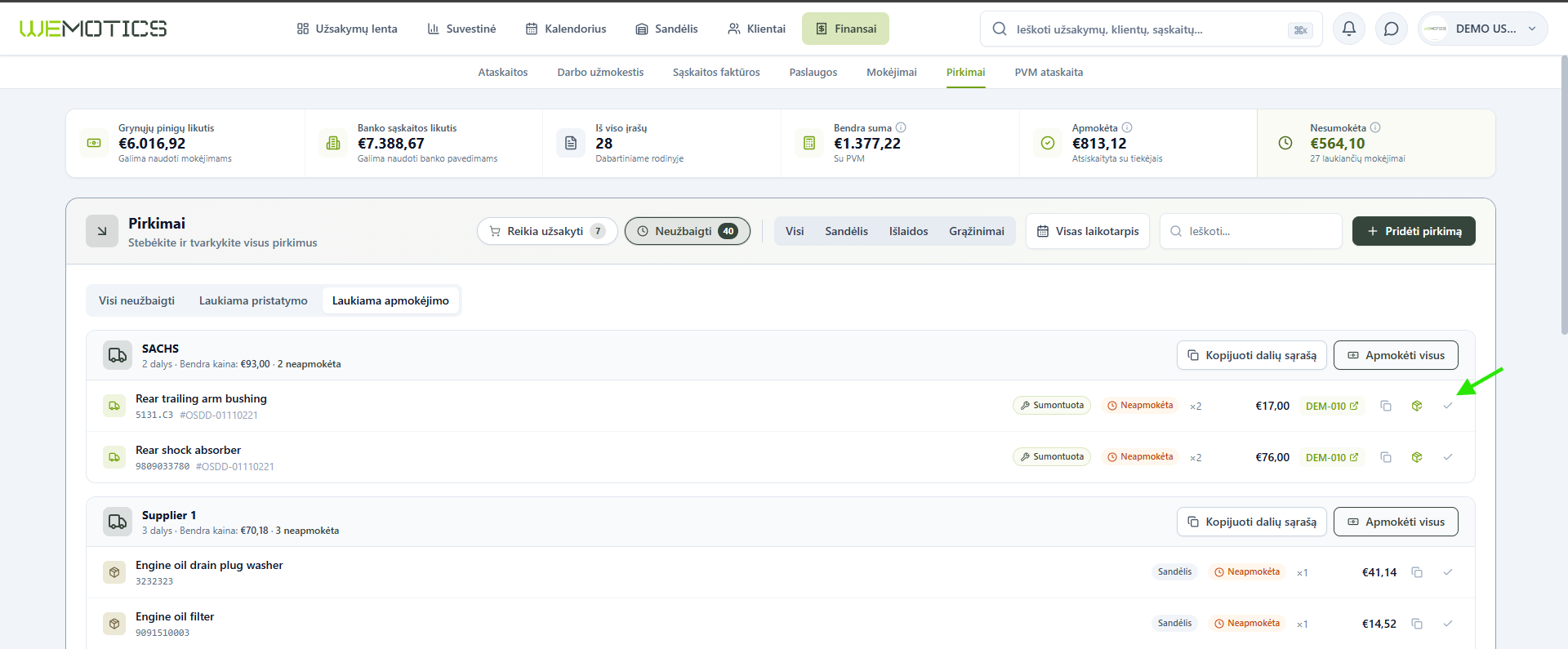Filter purchases by Išlaidos type
Screen dimensions: 1568x649
click(909, 231)
